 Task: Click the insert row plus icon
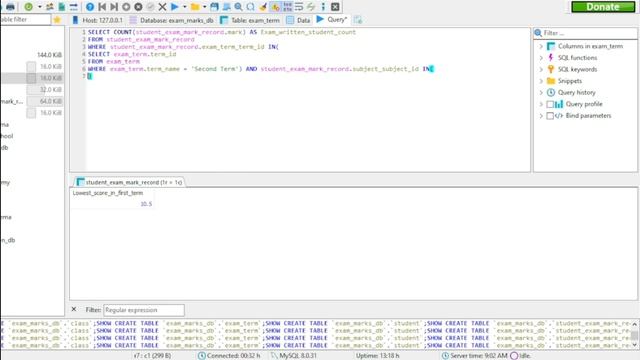click(126, 7)
